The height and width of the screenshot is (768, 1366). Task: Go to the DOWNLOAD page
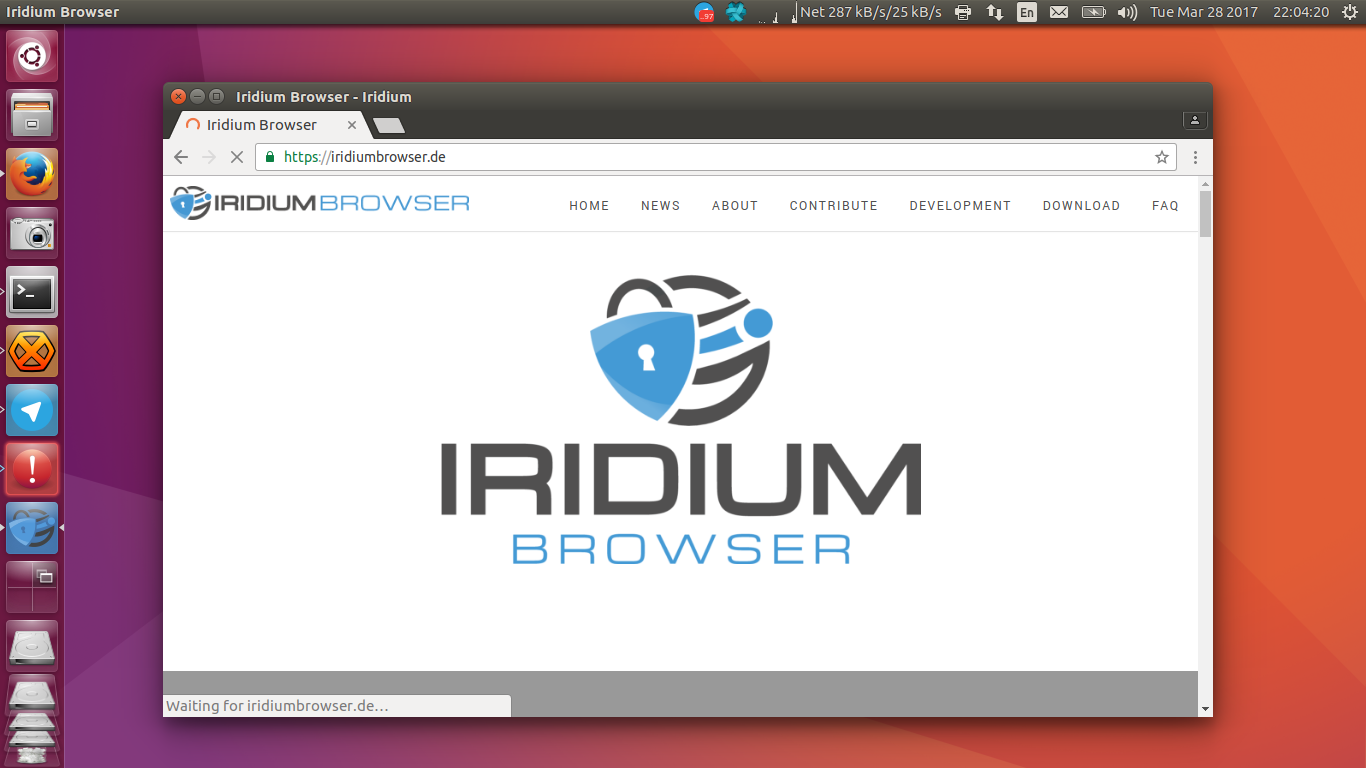point(1081,206)
